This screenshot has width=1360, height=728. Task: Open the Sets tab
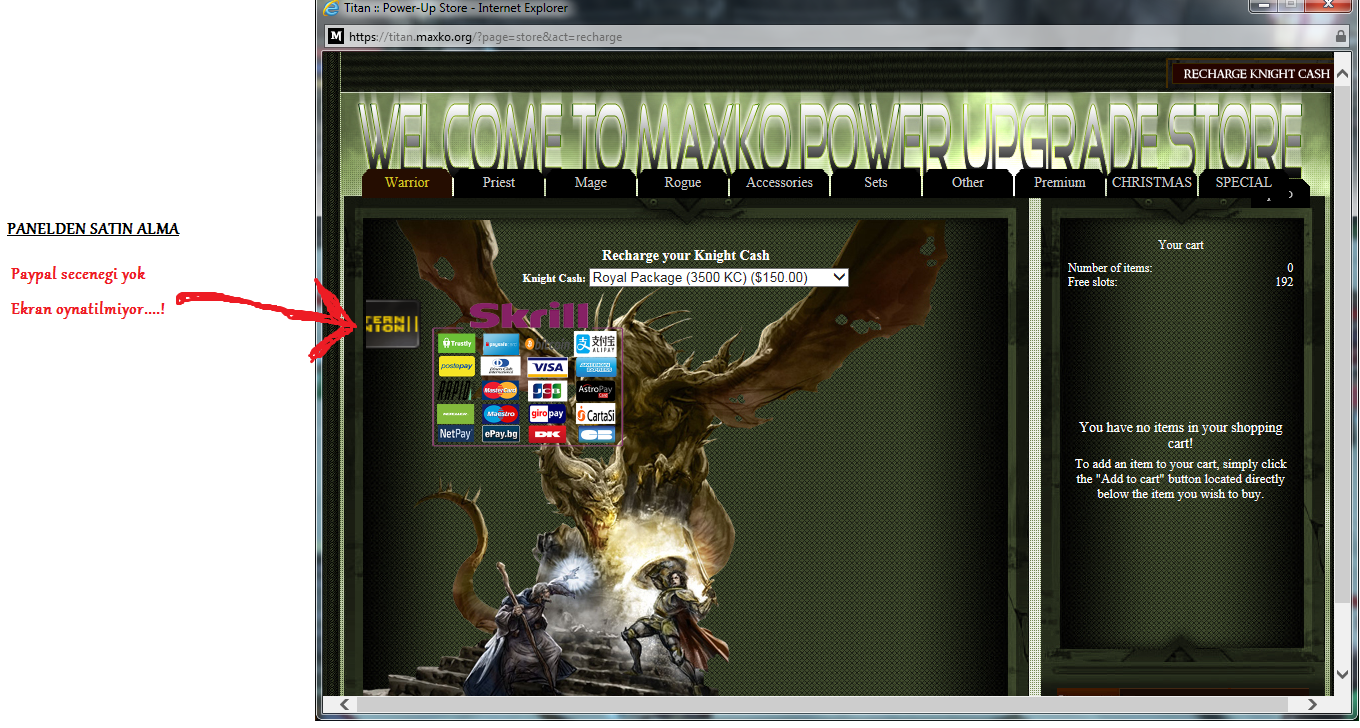pos(876,182)
